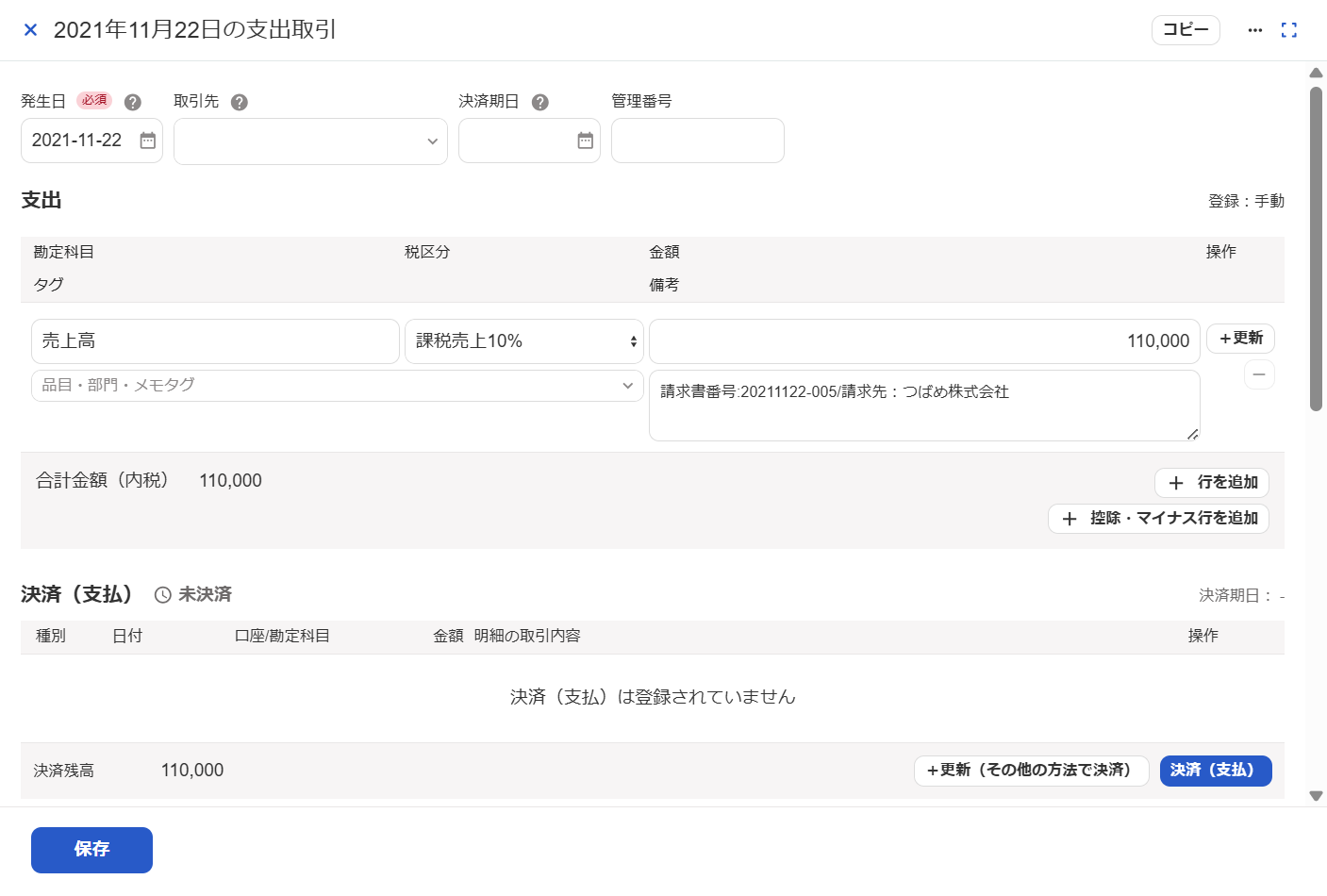Click the 決済残高 label
This screenshot has height=896, width=1327.
[63, 771]
